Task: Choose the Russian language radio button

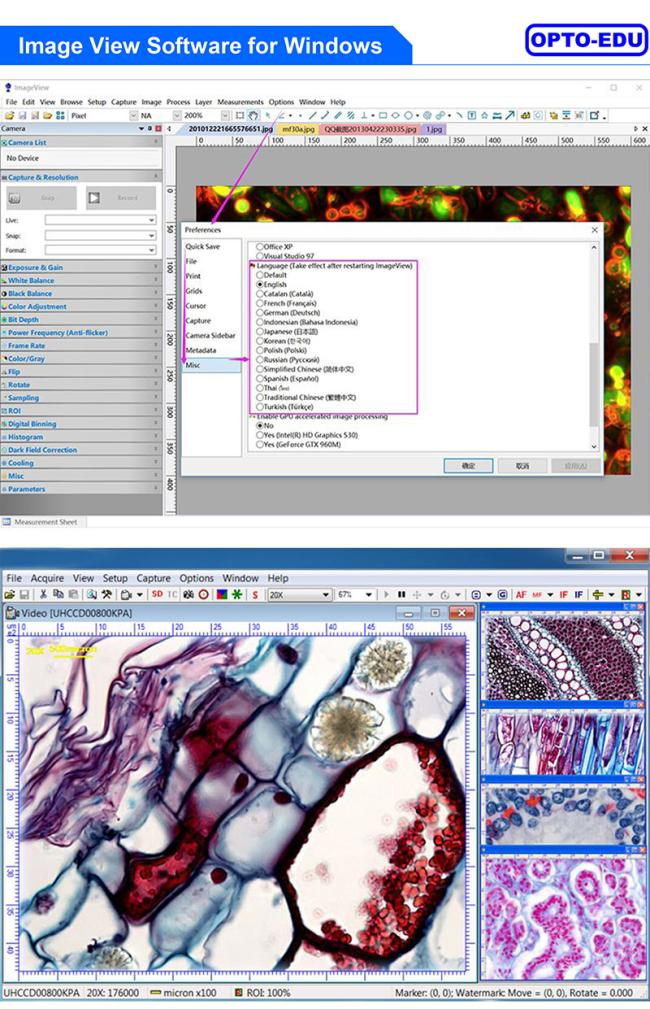Action: pos(261,359)
